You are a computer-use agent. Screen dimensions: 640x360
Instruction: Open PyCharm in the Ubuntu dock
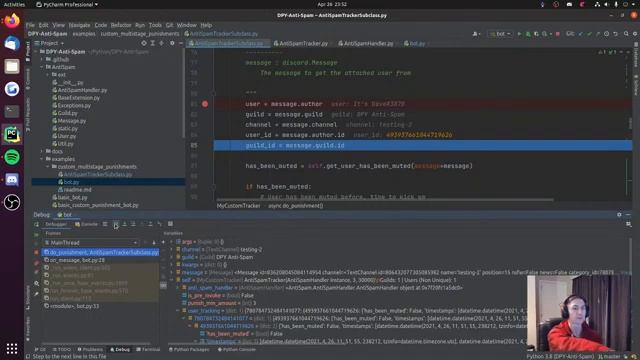(12, 134)
